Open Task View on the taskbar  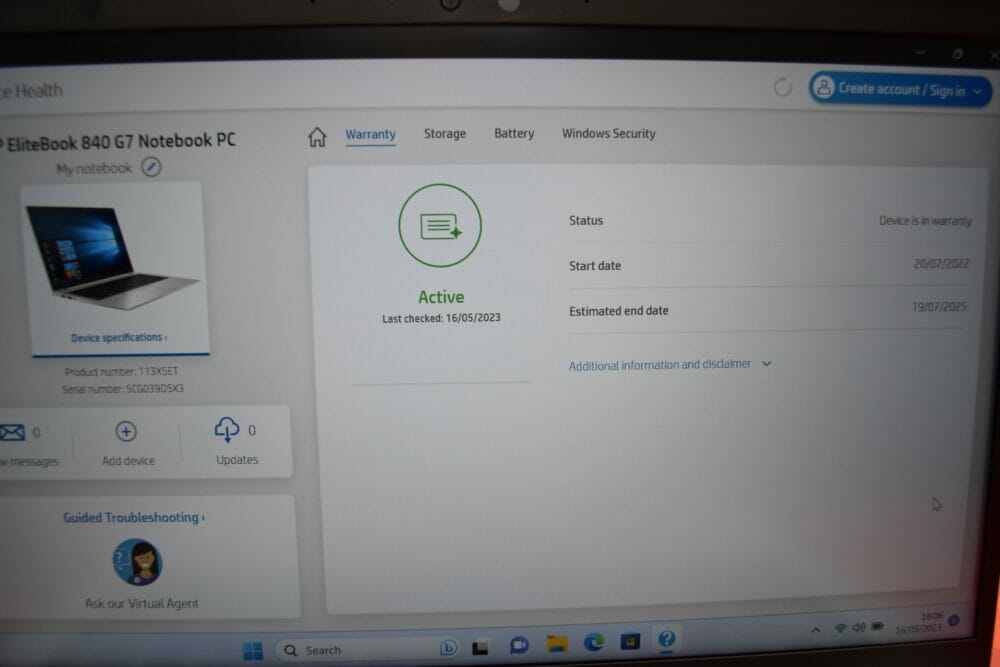[480, 647]
